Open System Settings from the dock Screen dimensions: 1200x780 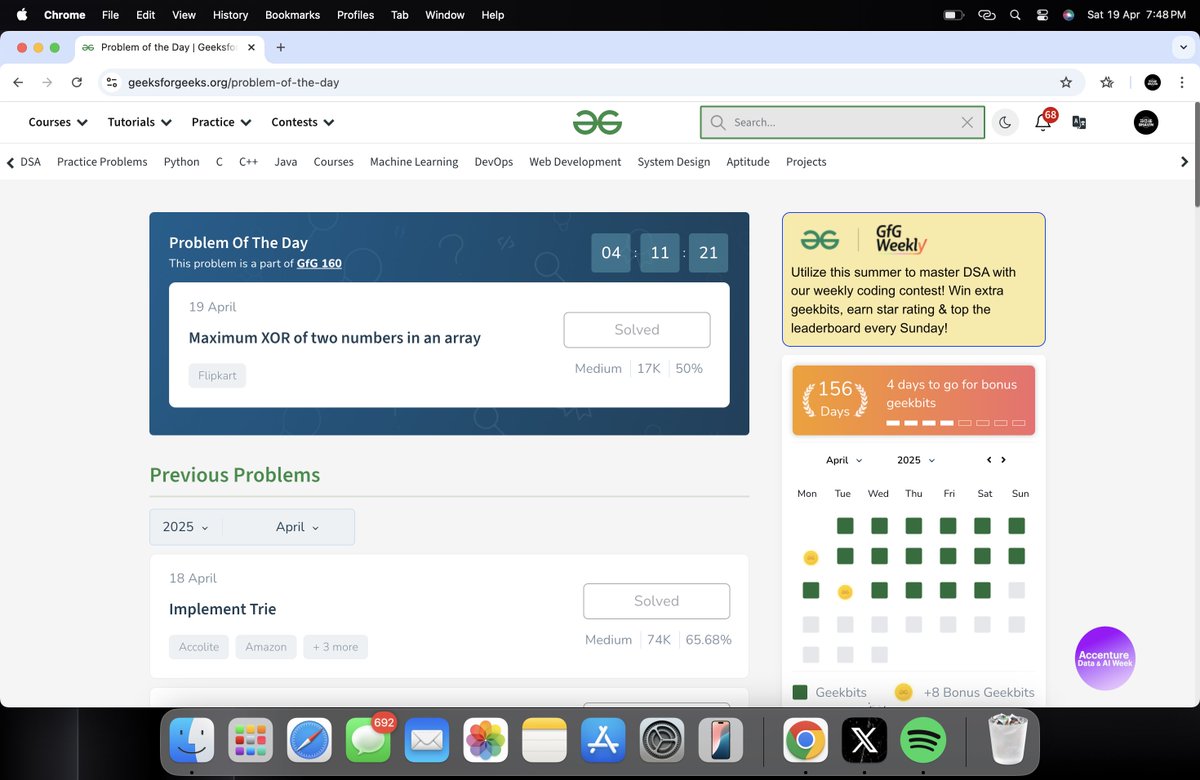662,741
